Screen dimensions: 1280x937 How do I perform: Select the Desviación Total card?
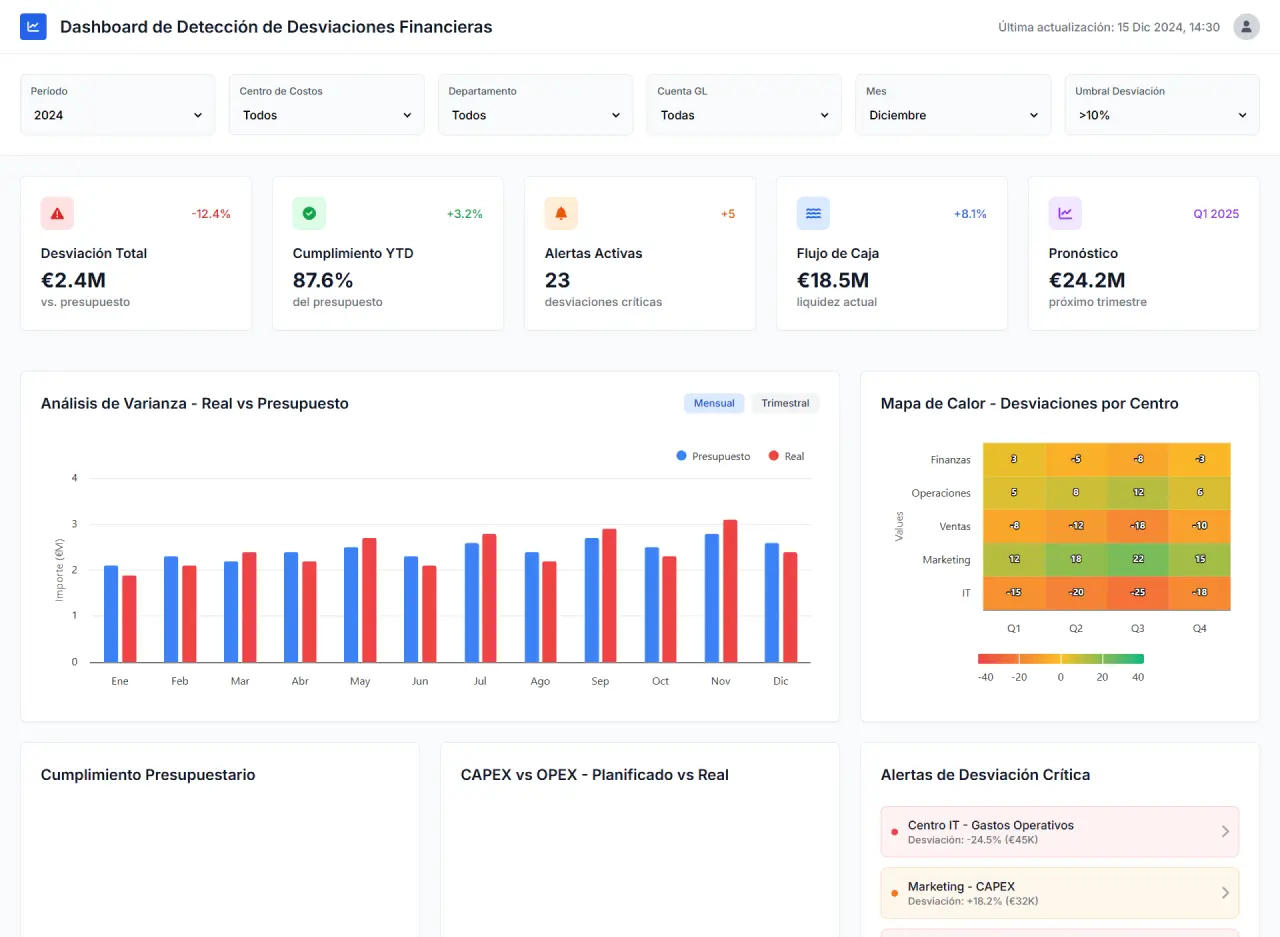[x=136, y=253]
